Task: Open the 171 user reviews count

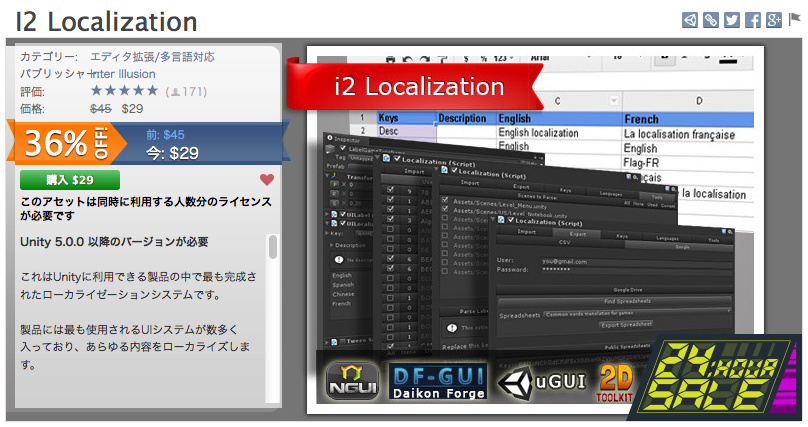Action: [x=186, y=92]
